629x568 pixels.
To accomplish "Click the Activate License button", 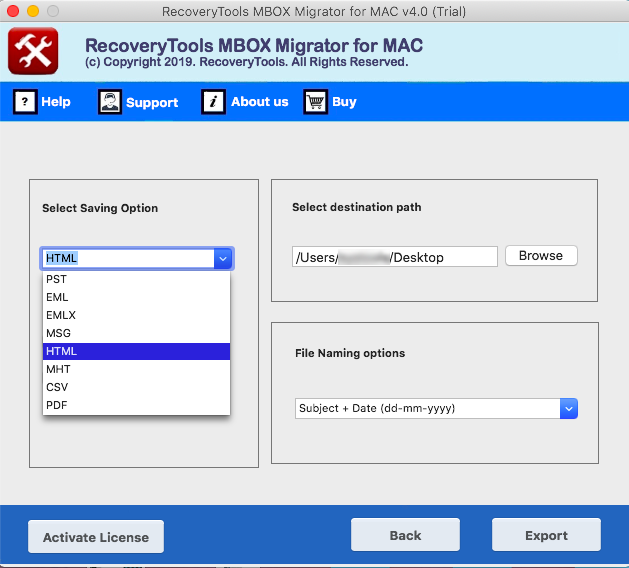I will click(96, 537).
